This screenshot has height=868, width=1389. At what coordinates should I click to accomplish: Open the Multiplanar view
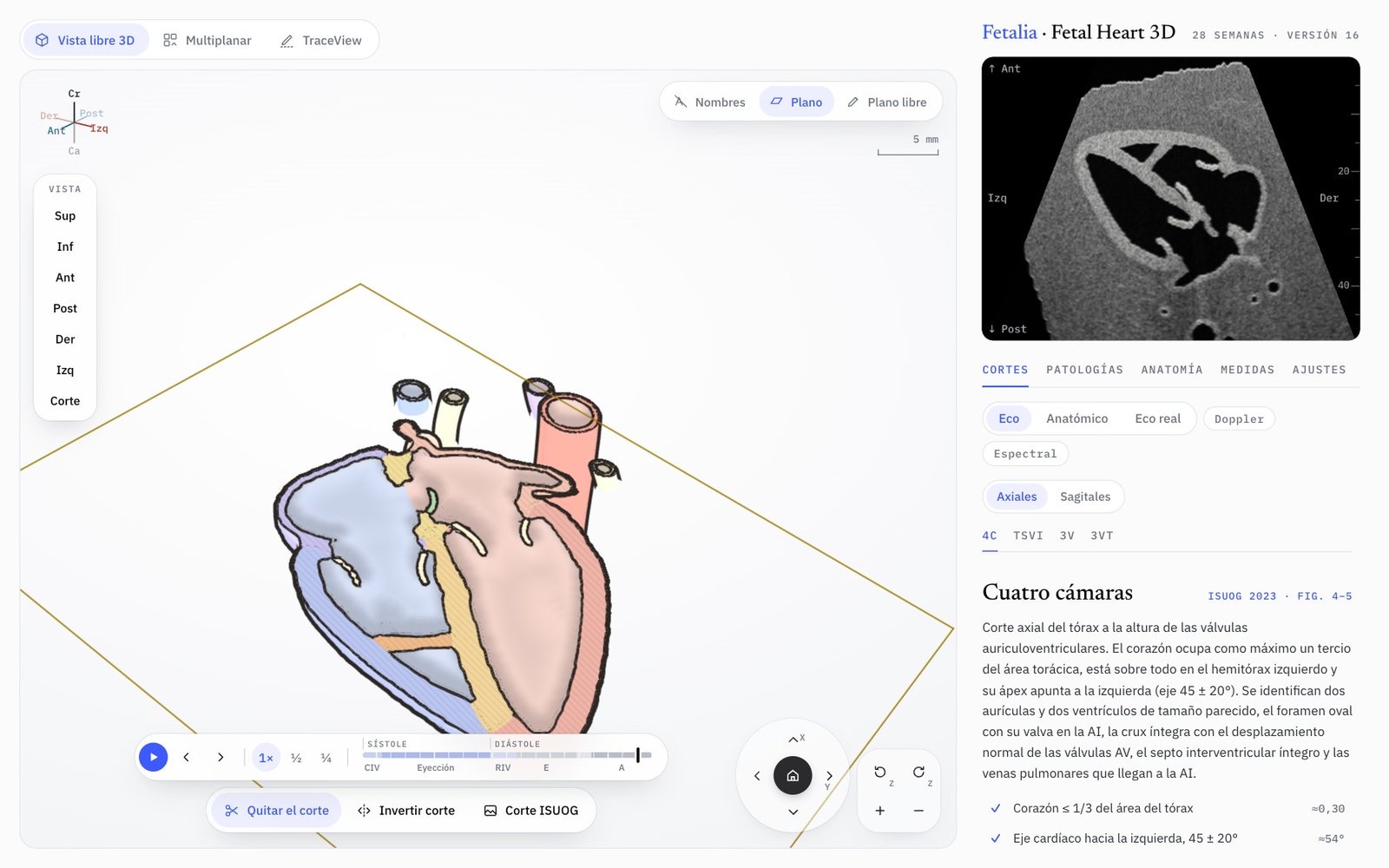[207, 40]
